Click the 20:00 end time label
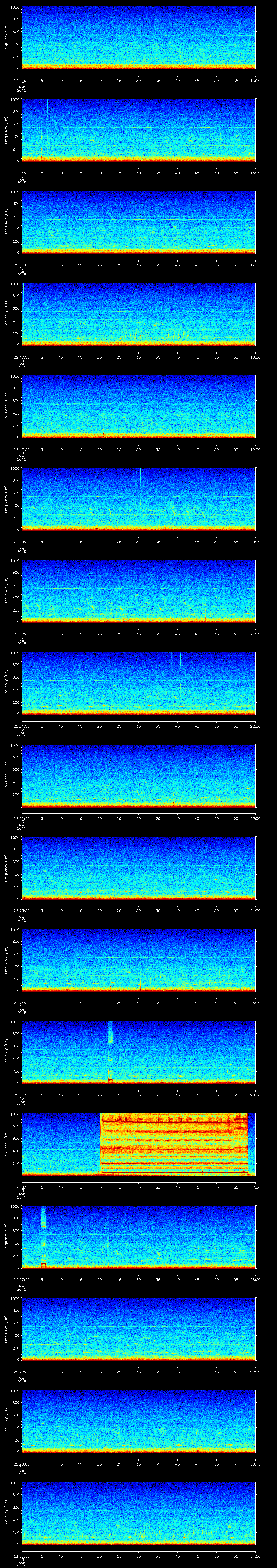277x1568 pixels. click(x=256, y=542)
